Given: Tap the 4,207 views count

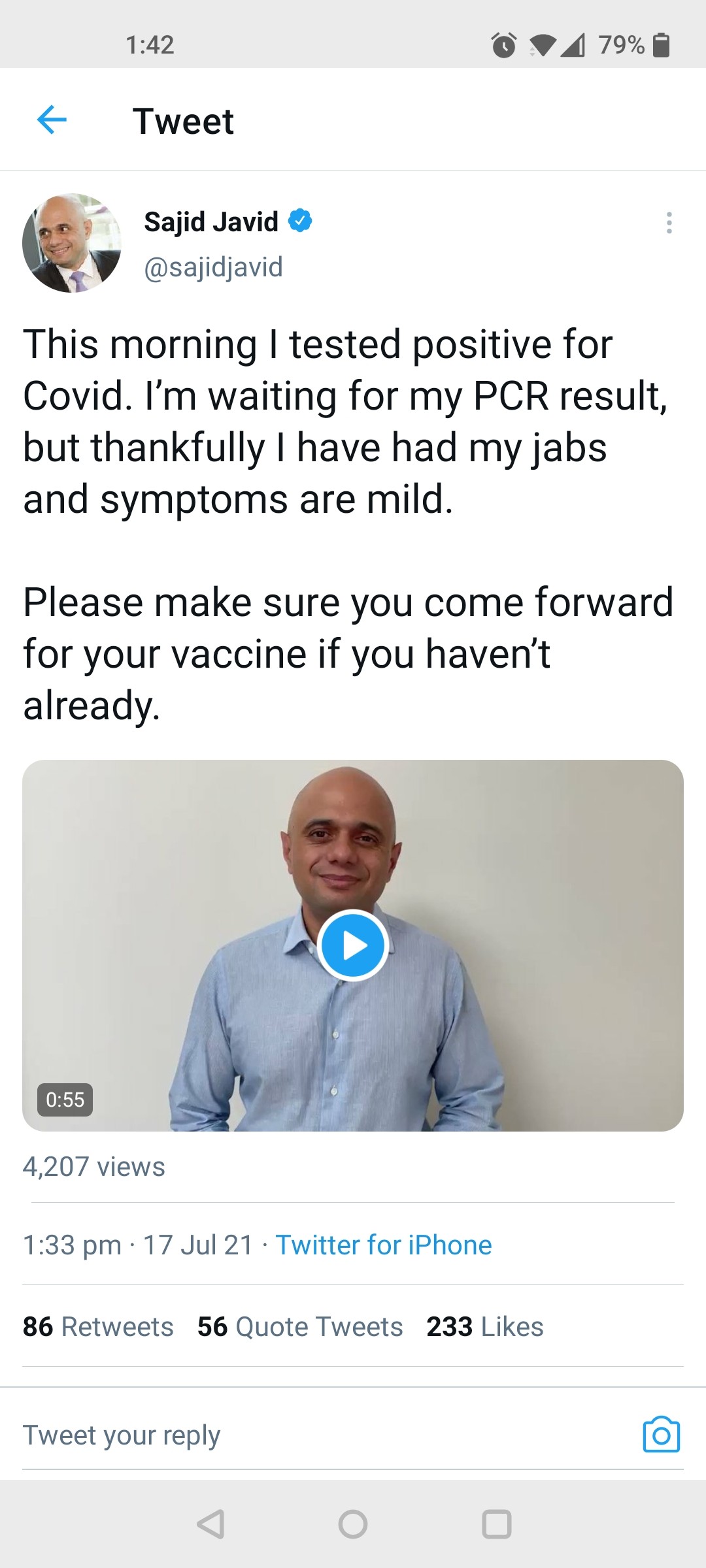Looking at the screenshot, I should click(93, 1166).
